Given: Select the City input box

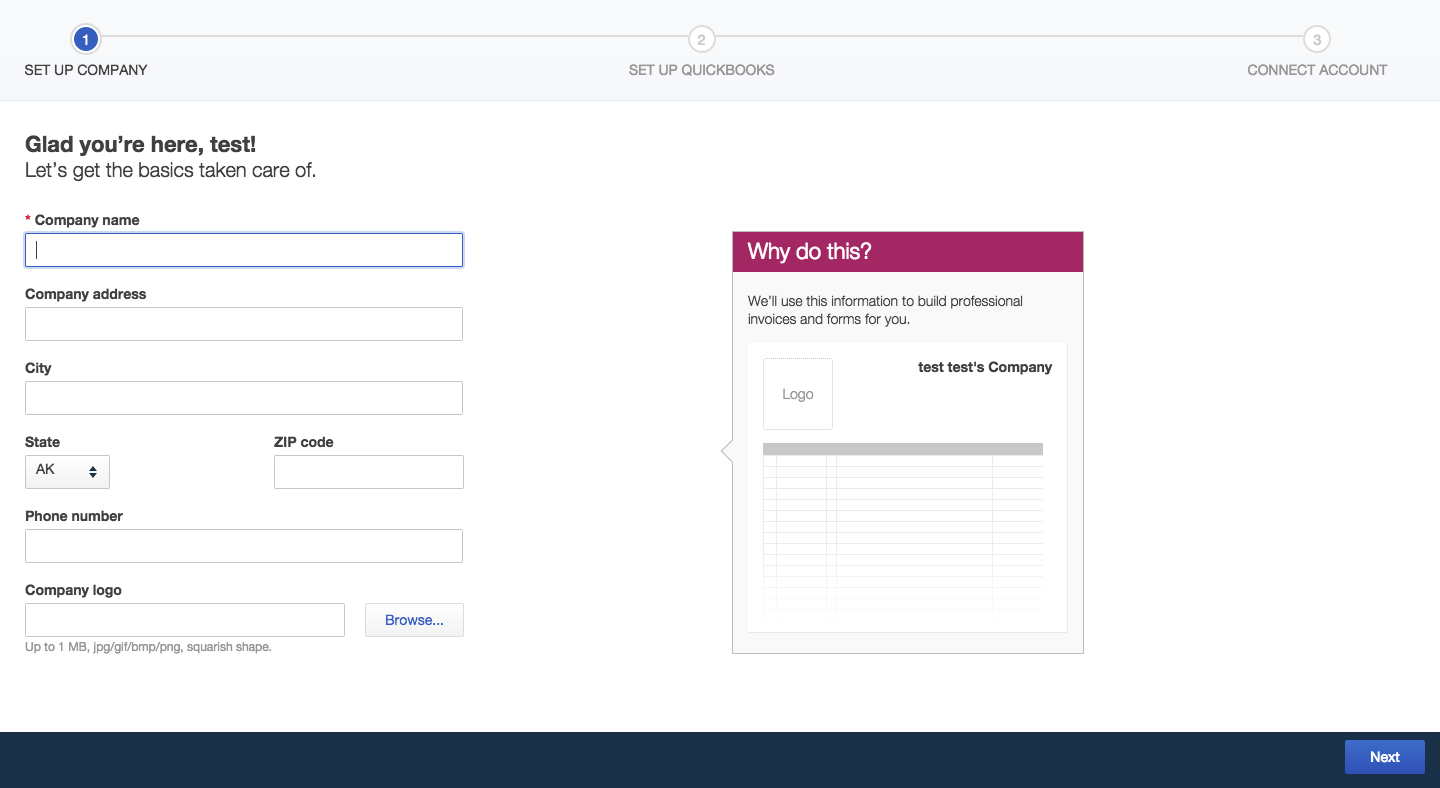Looking at the screenshot, I should pyautogui.click(x=244, y=398).
